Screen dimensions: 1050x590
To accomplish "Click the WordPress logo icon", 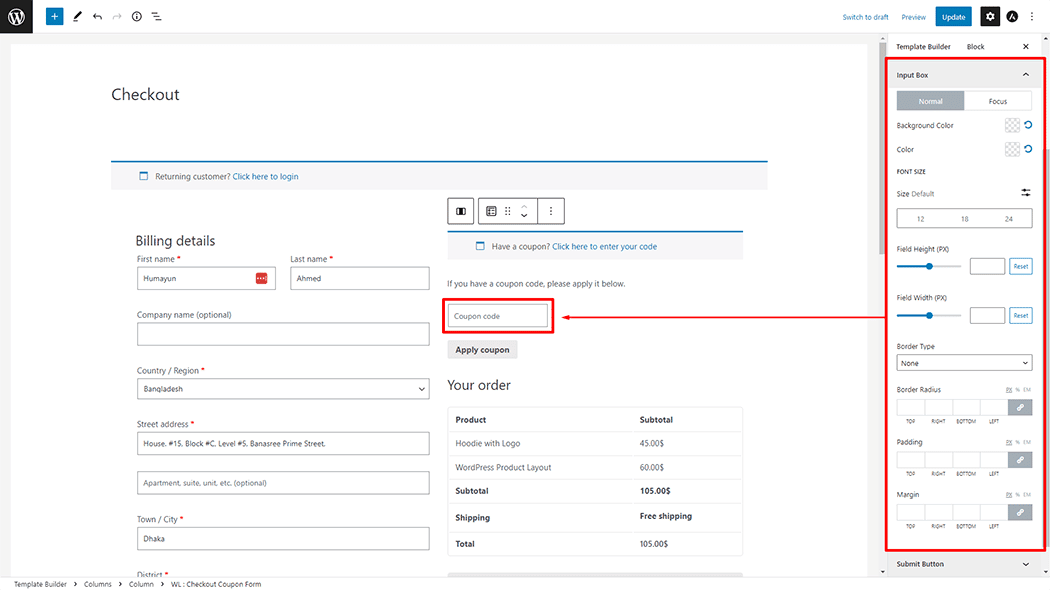I will (x=17, y=17).
